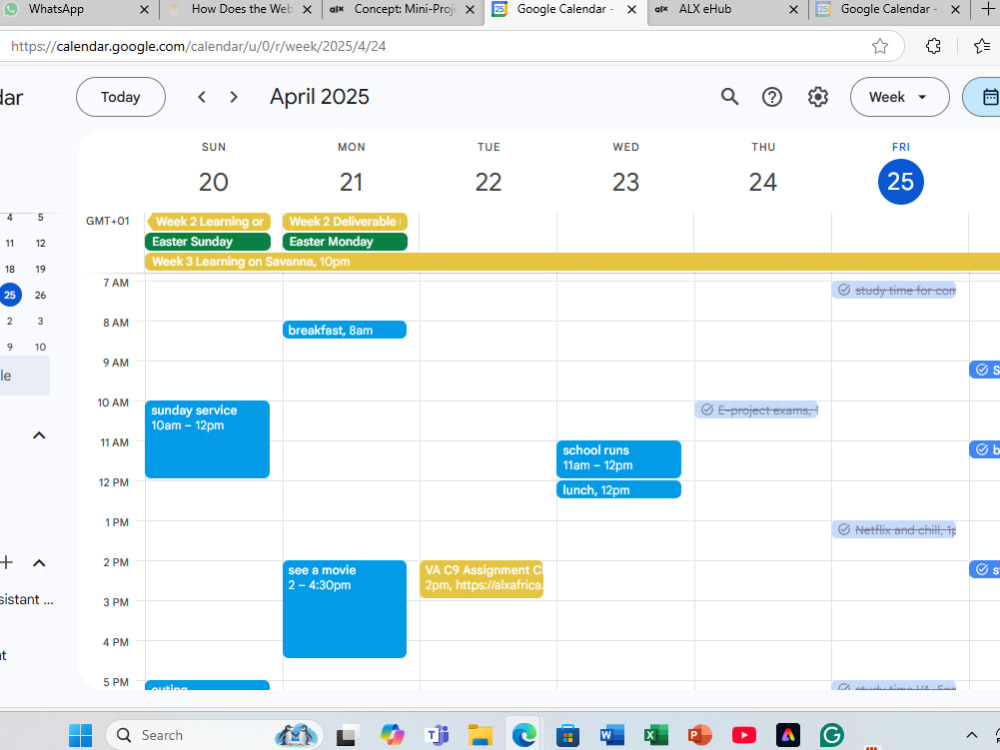Open completed task E-project exams

[756, 410]
